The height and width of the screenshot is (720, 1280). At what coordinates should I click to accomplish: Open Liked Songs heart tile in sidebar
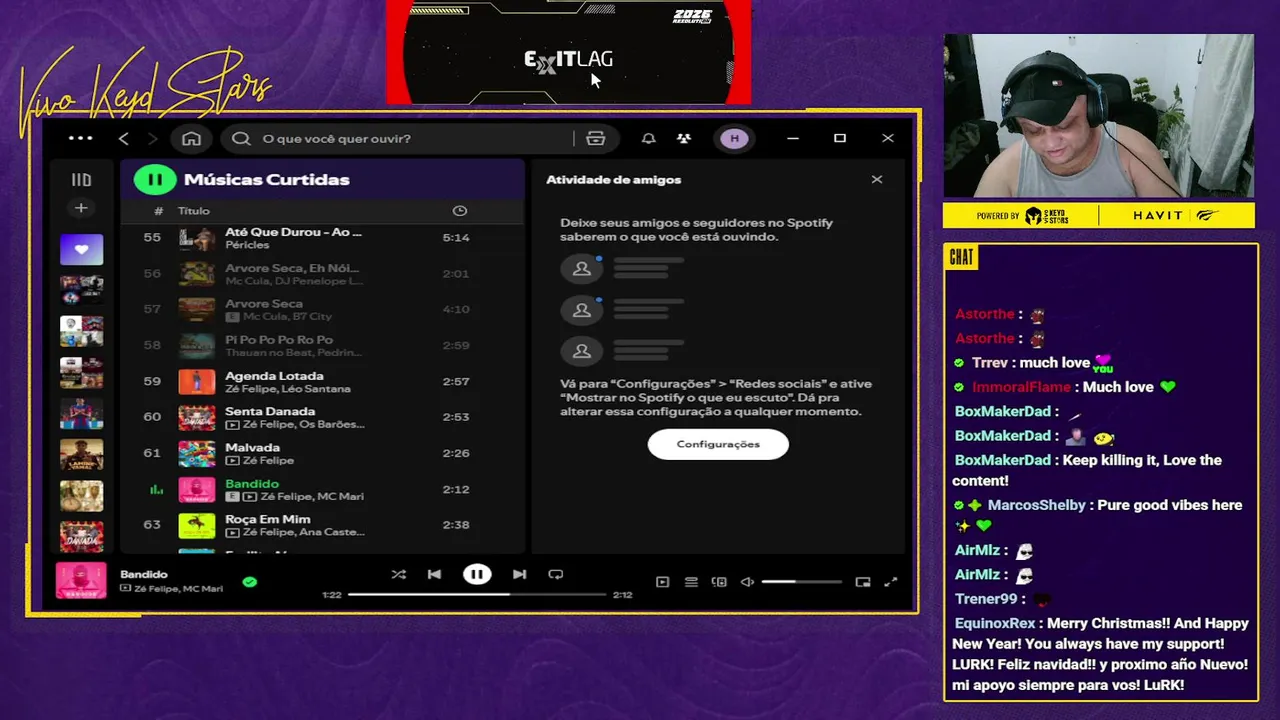[x=81, y=249]
